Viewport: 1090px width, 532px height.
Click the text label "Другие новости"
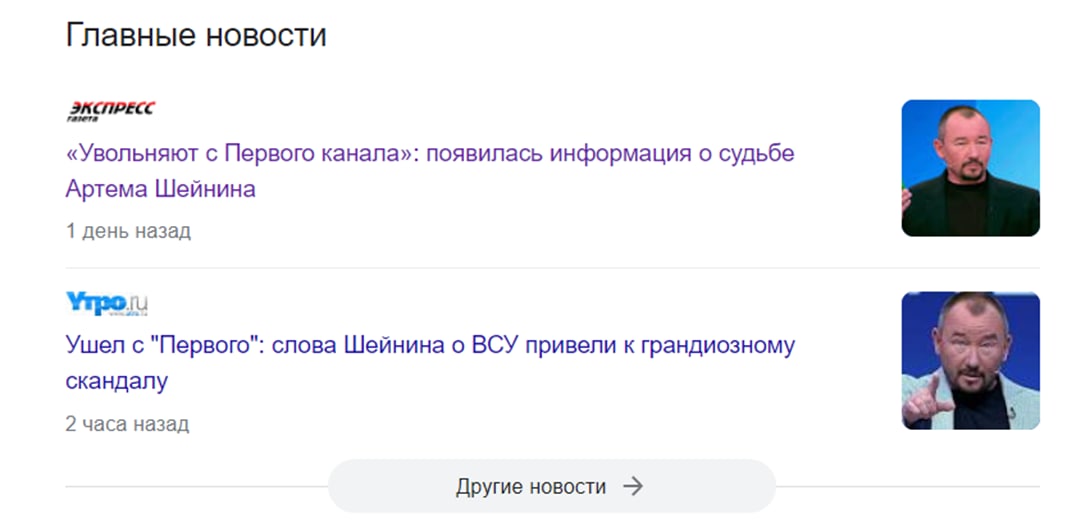tap(531, 486)
